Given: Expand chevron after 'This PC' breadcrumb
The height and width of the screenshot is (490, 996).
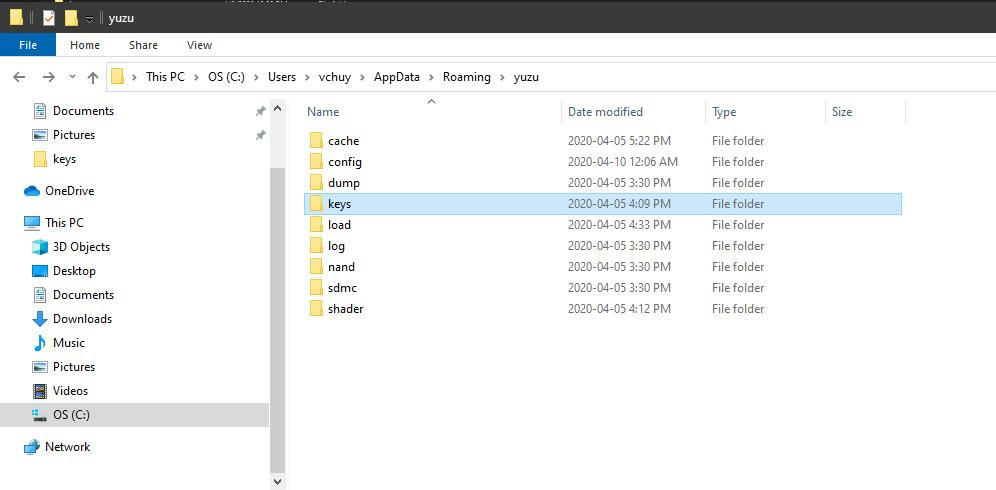Looking at the screenshot, I should [x=196, y=77].
